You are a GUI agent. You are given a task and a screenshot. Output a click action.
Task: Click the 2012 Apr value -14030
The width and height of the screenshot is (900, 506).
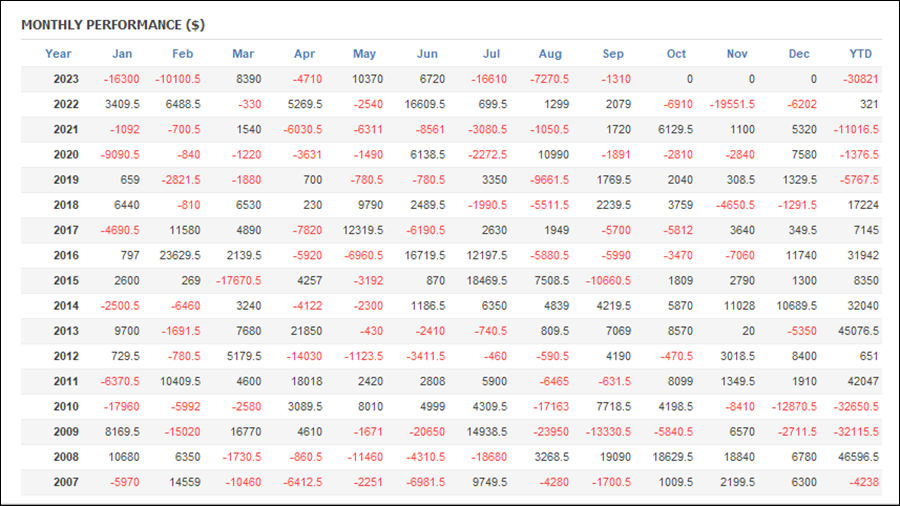(304, 357)
